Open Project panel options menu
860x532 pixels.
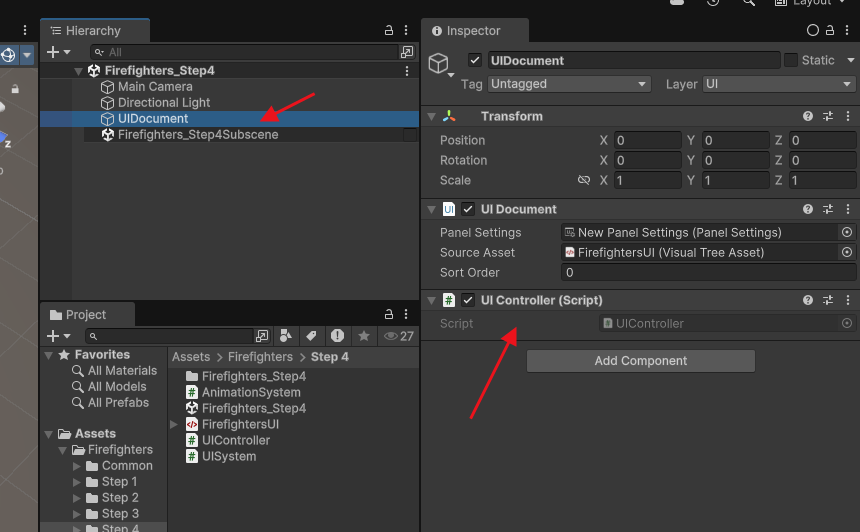click(406, 314)
